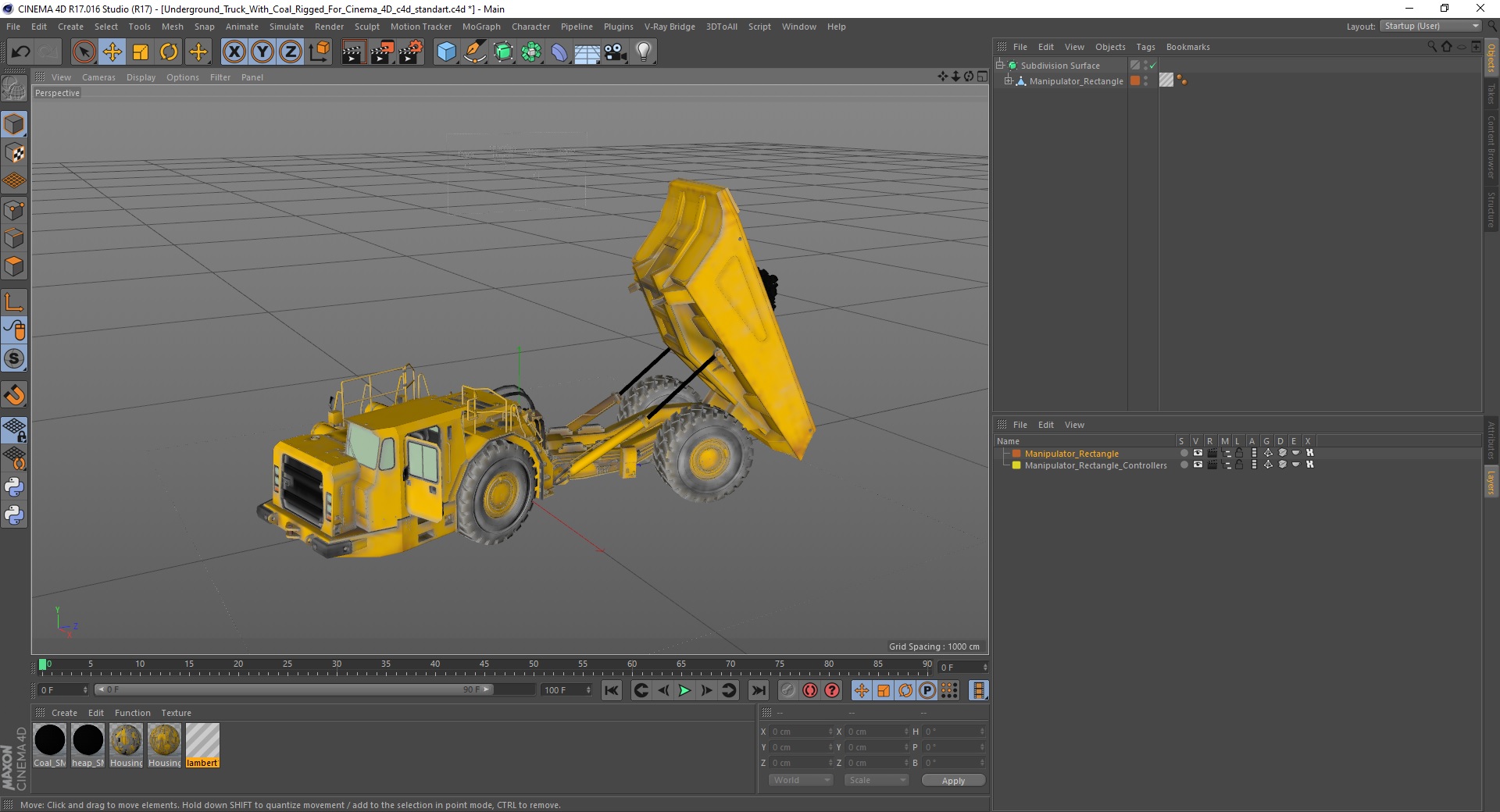The image size is (1500, 812).
Task: Open Material manager Texture menu
Action: click(176, 713)
